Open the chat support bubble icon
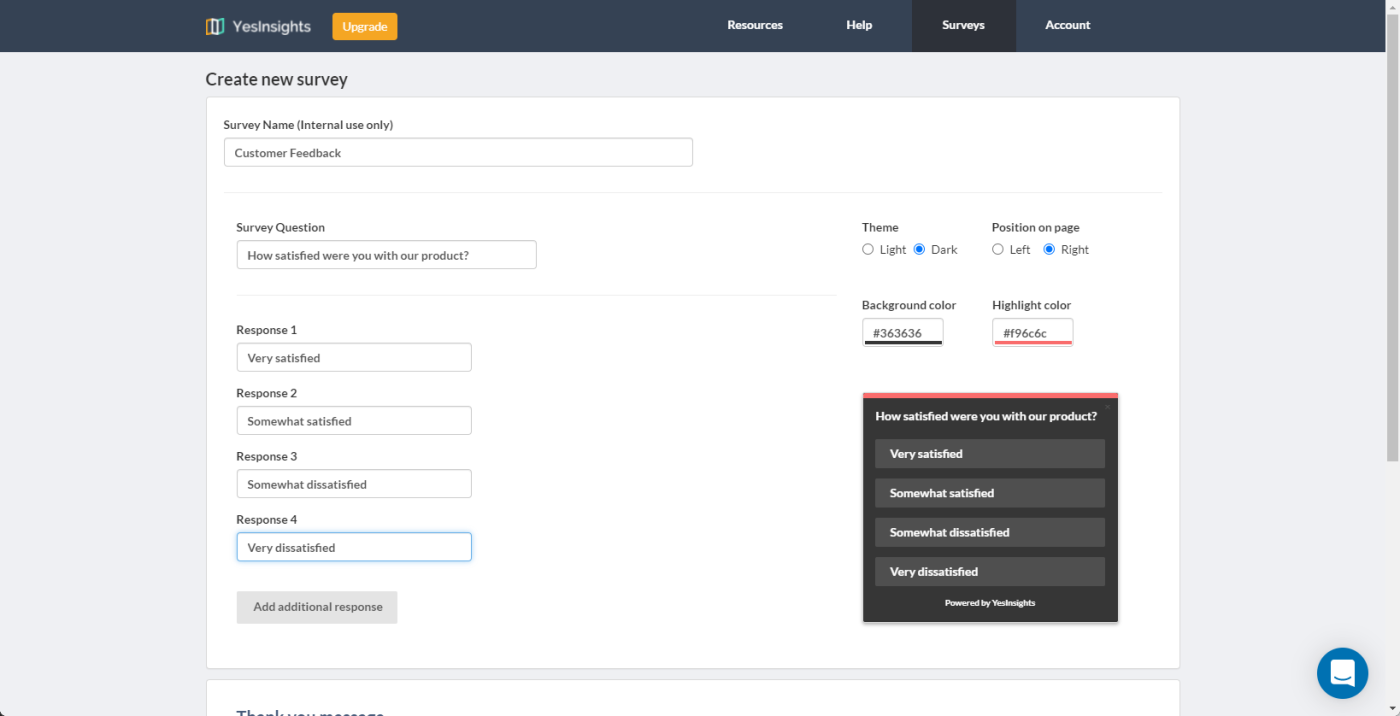Image resolution: width=1400 pixels, height=716 pixels. 1342,673
